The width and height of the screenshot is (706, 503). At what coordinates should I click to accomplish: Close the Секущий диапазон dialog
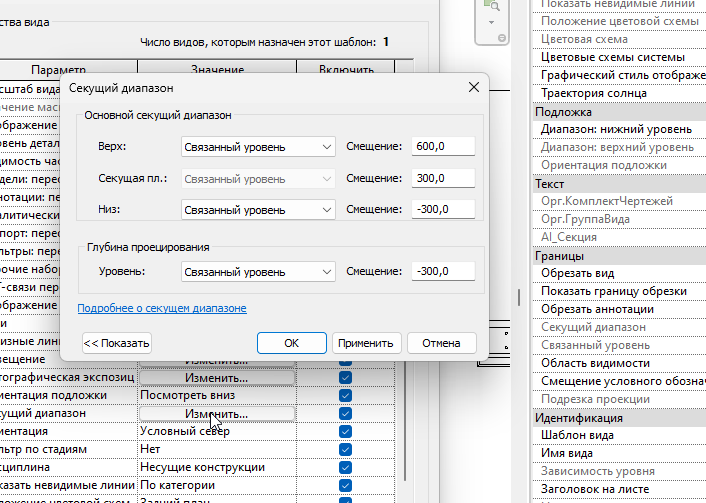[474, 87]
